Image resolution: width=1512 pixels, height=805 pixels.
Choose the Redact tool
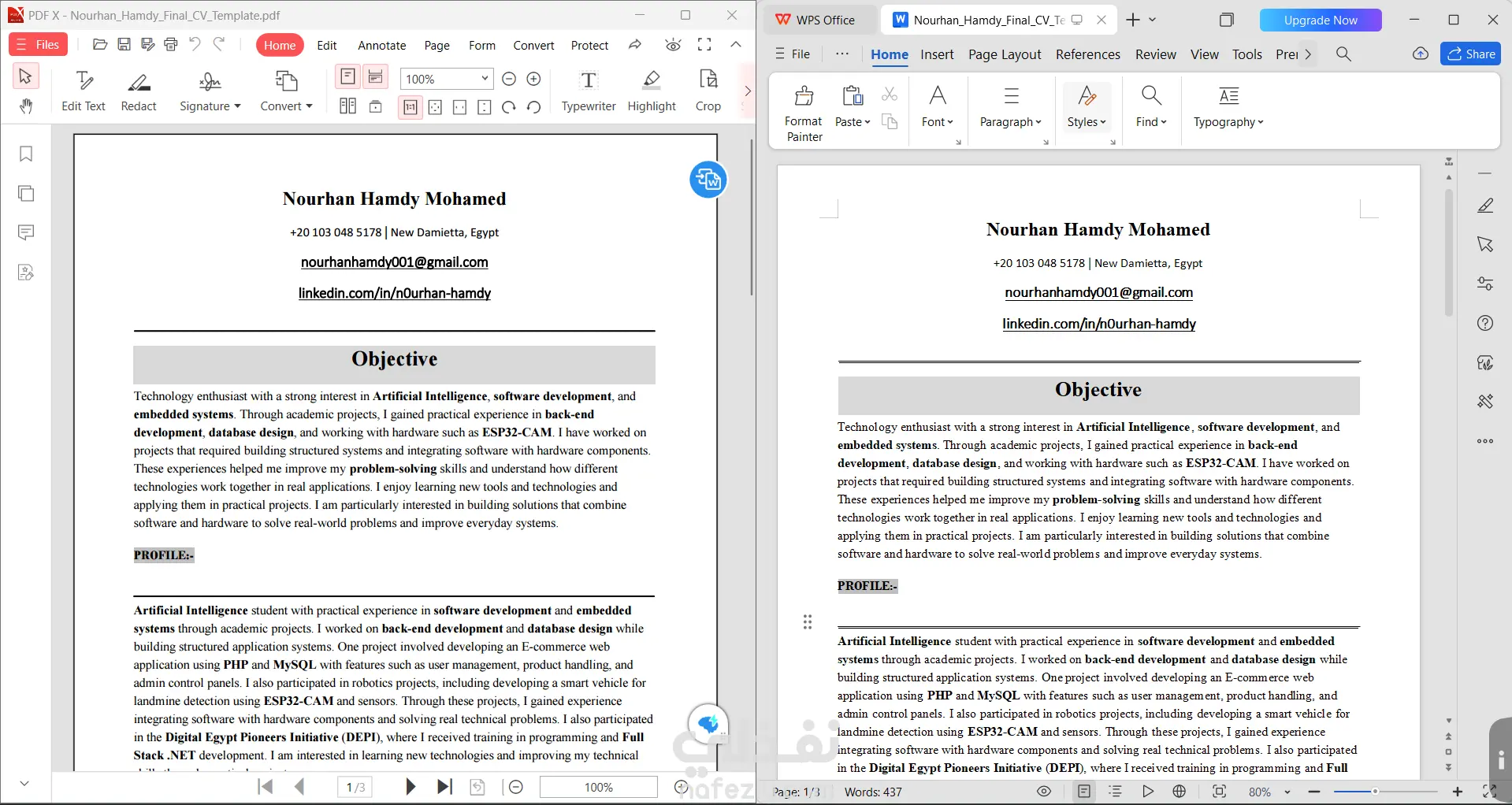point(139,91)
